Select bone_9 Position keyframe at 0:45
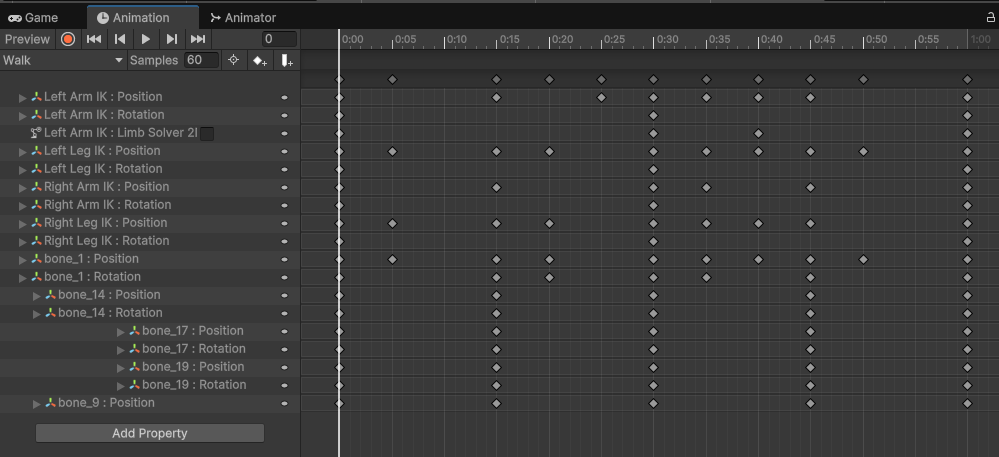999x457 pixels. [x=810, y=403]
